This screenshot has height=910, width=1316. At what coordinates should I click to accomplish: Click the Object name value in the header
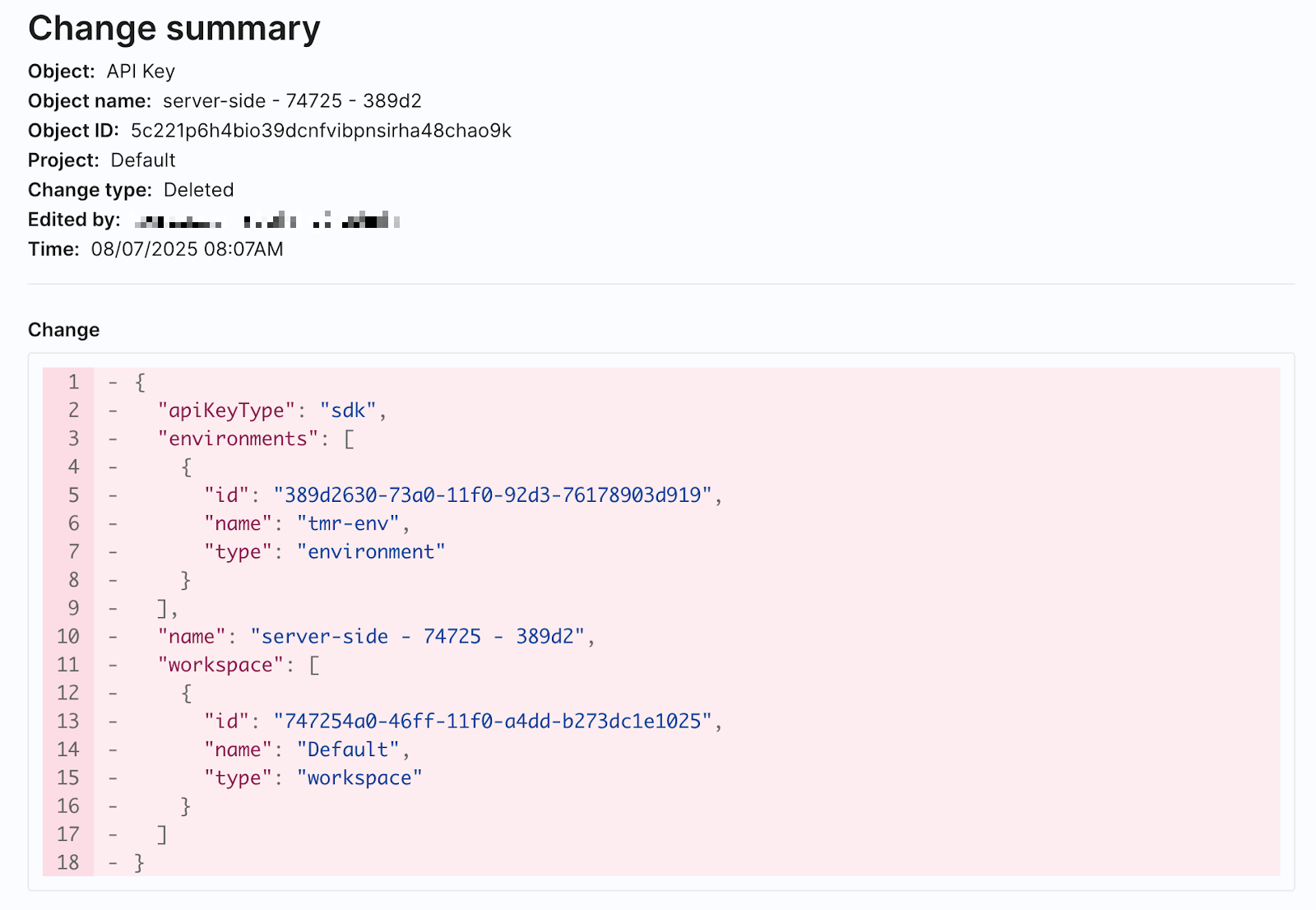click(x=292, y=101)
